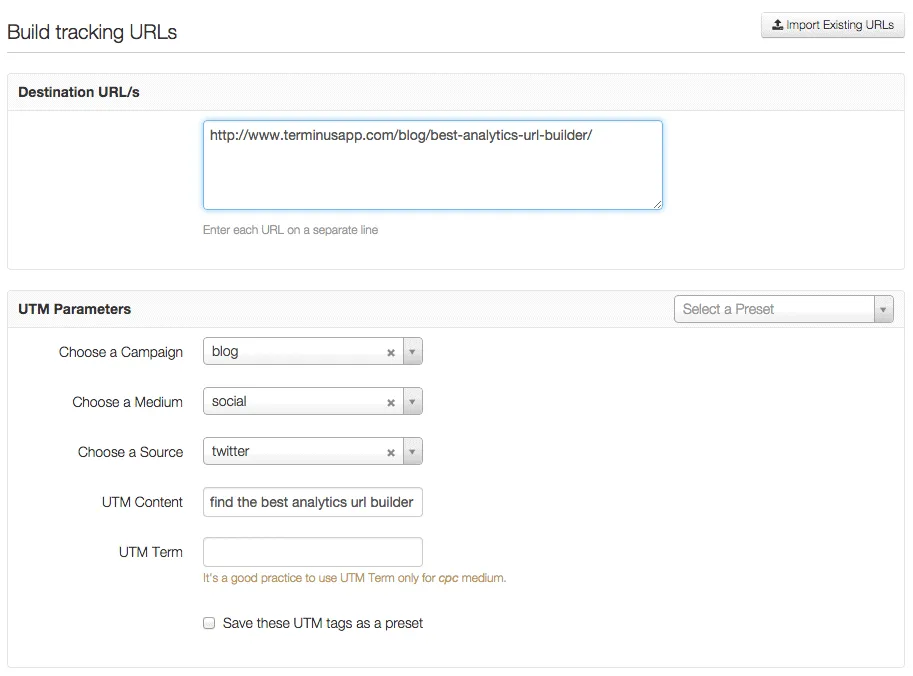The width and height of the screenshot is (913, 676).
Task: Remove social medium using its clear icon
Action: tap(391, 401)
